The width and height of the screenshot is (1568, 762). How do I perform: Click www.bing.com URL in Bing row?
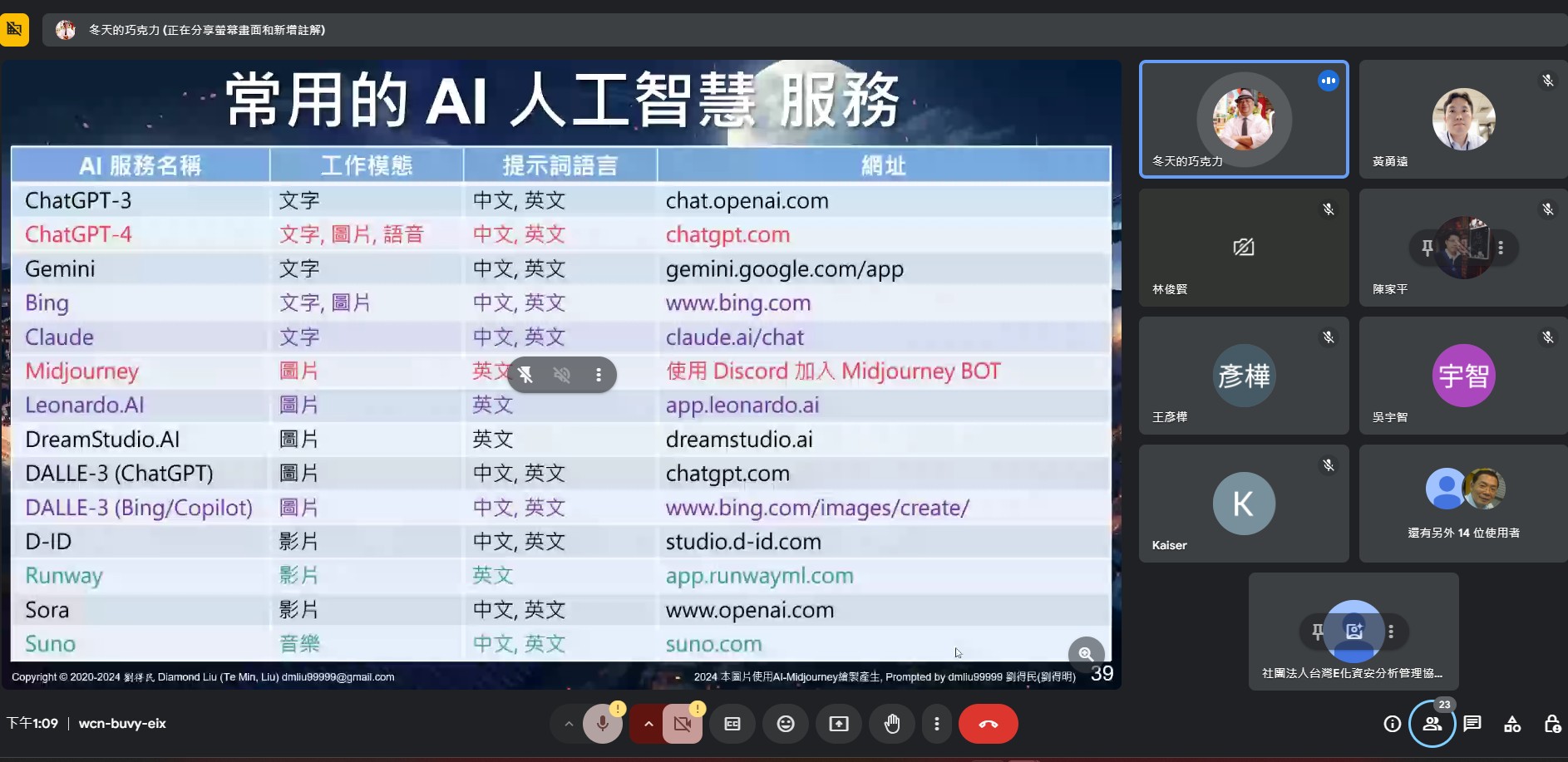point(738,303)
